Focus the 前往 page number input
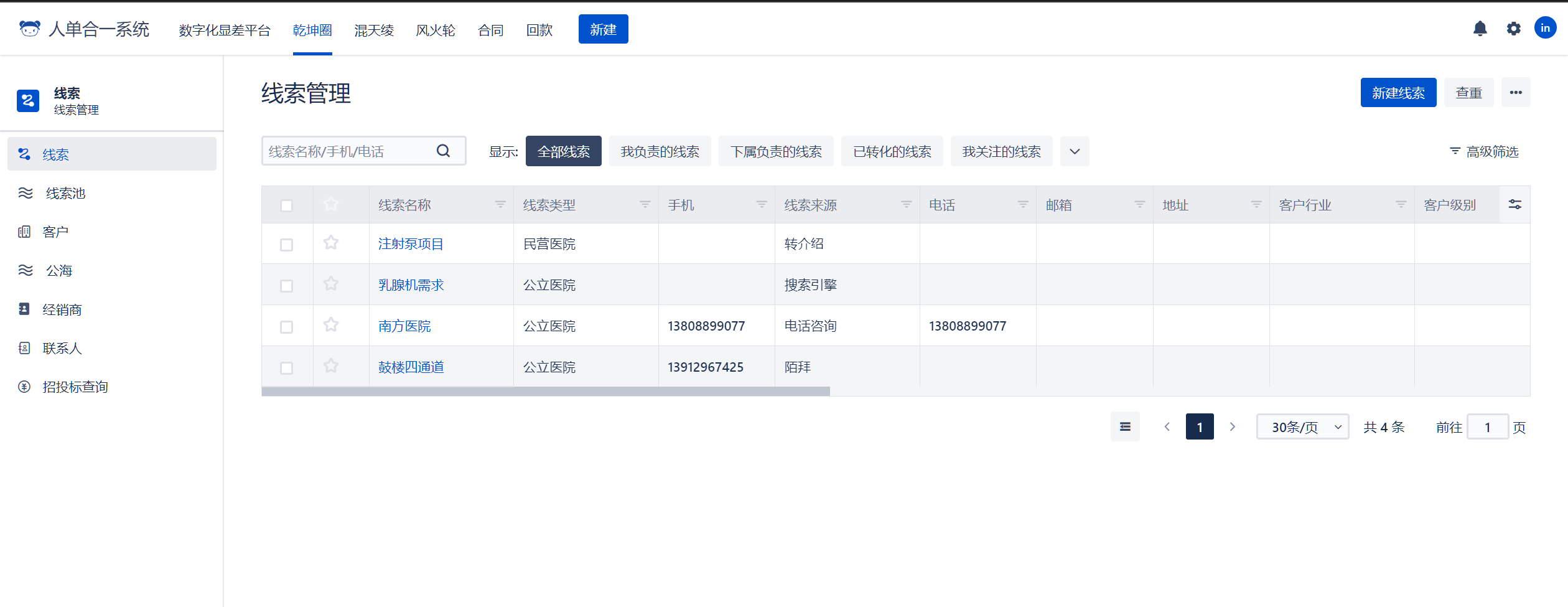This screenshot has height=607, width=1568. (x=1488, y=426)
